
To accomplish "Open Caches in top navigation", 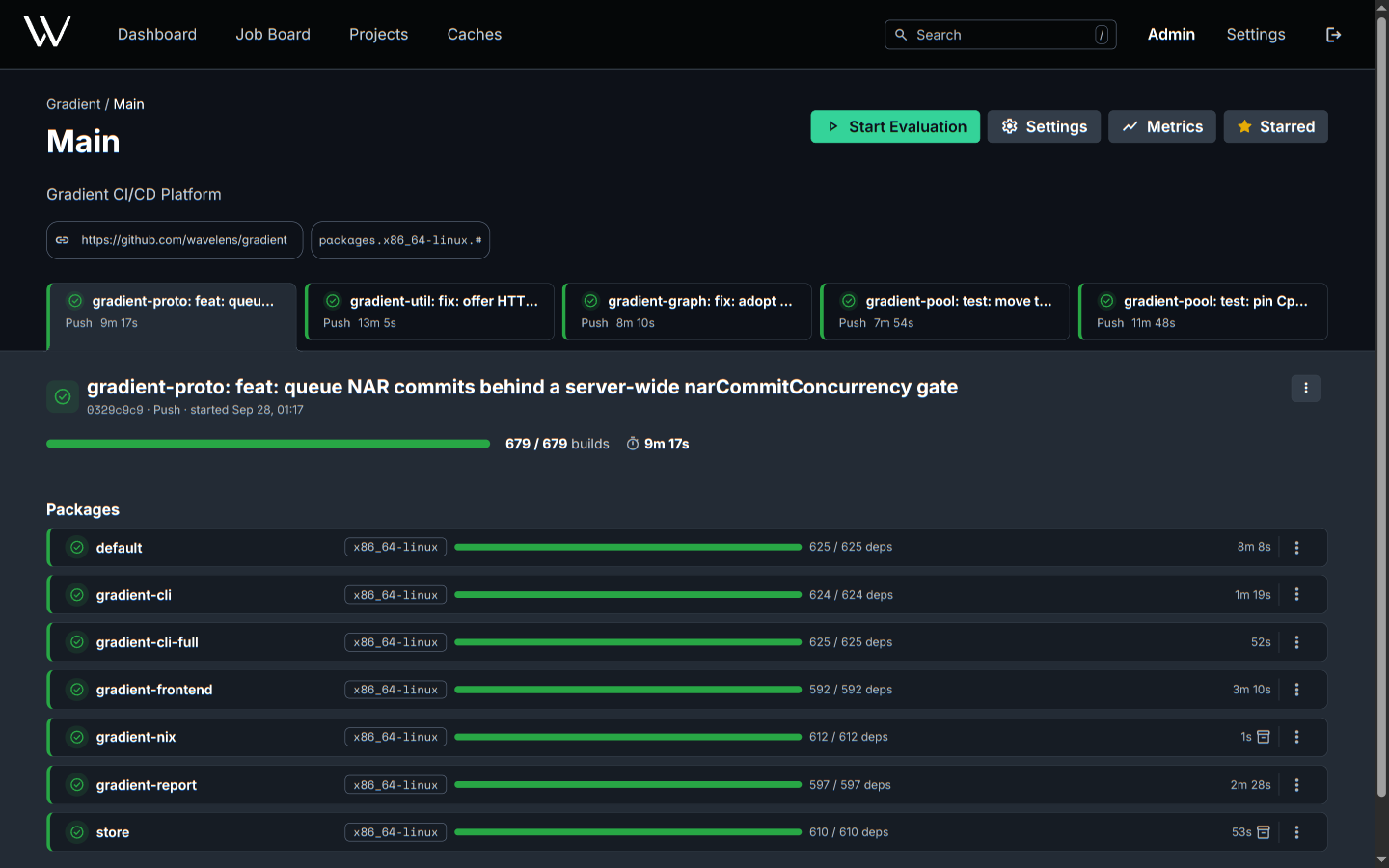I will [475, 35].
